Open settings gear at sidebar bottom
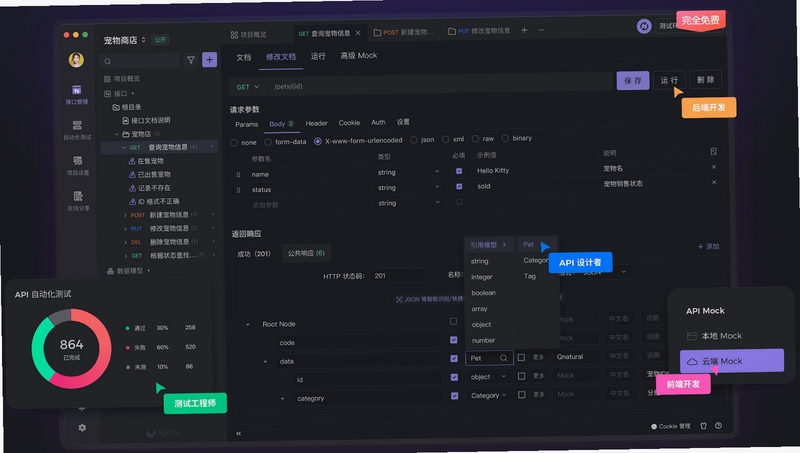 [82, 427]
